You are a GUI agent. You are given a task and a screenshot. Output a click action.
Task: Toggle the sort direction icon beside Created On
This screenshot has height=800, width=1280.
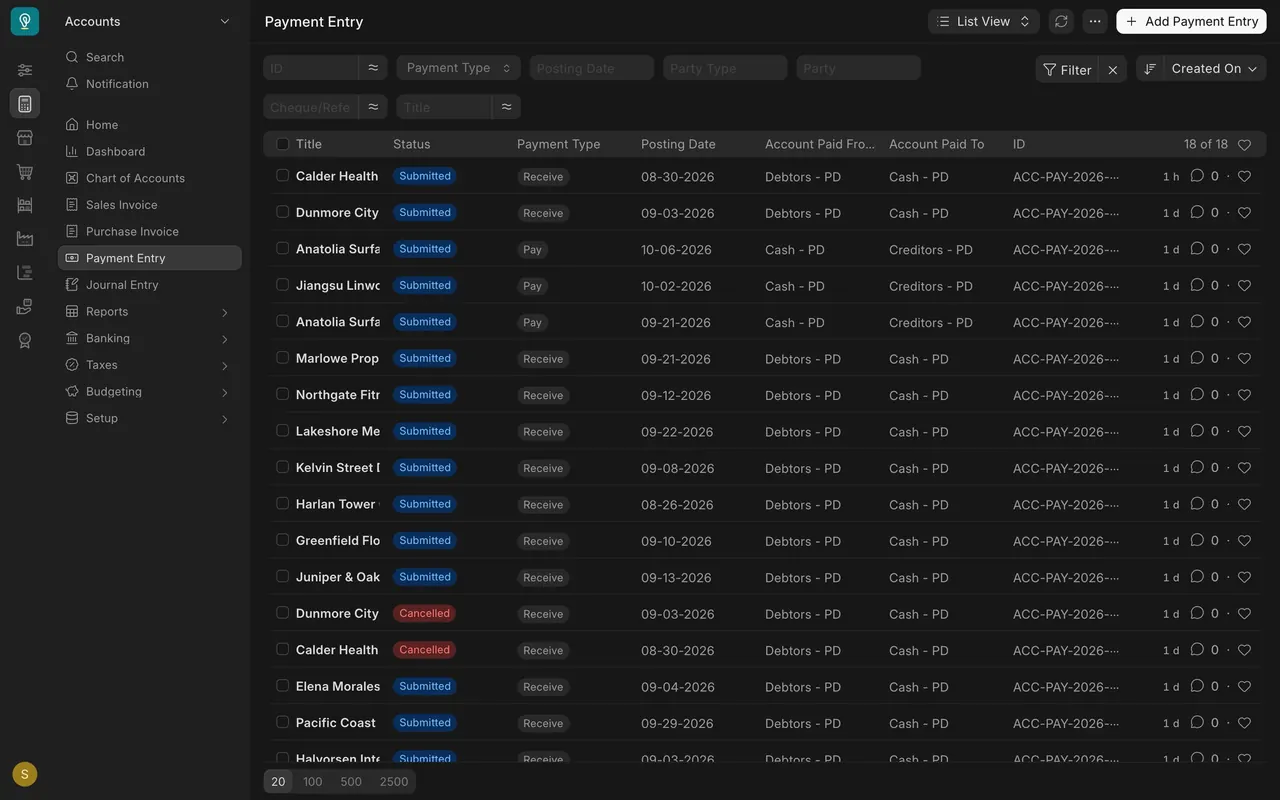(1150, 69)
